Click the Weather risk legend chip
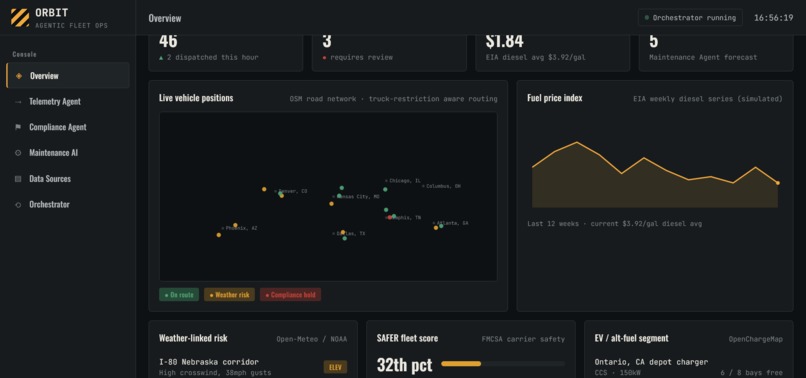 [x=229, y=295]
